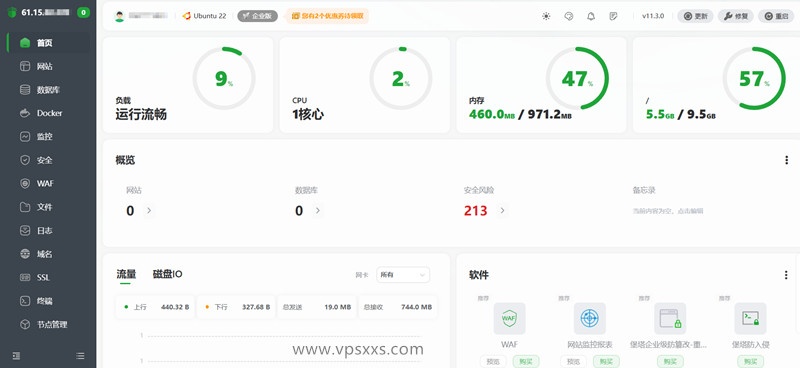This screenshot has width=800, height=368.
Task: Open the CPU 2% usage gauge
Action: pos(401,79)
